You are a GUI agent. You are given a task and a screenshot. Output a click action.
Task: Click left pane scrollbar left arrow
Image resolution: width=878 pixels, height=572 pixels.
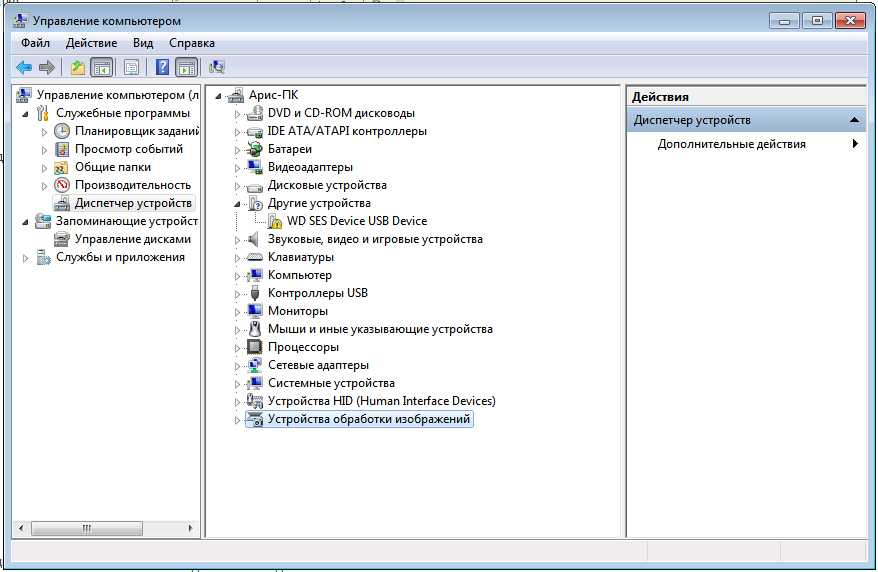tap(21, 528)
